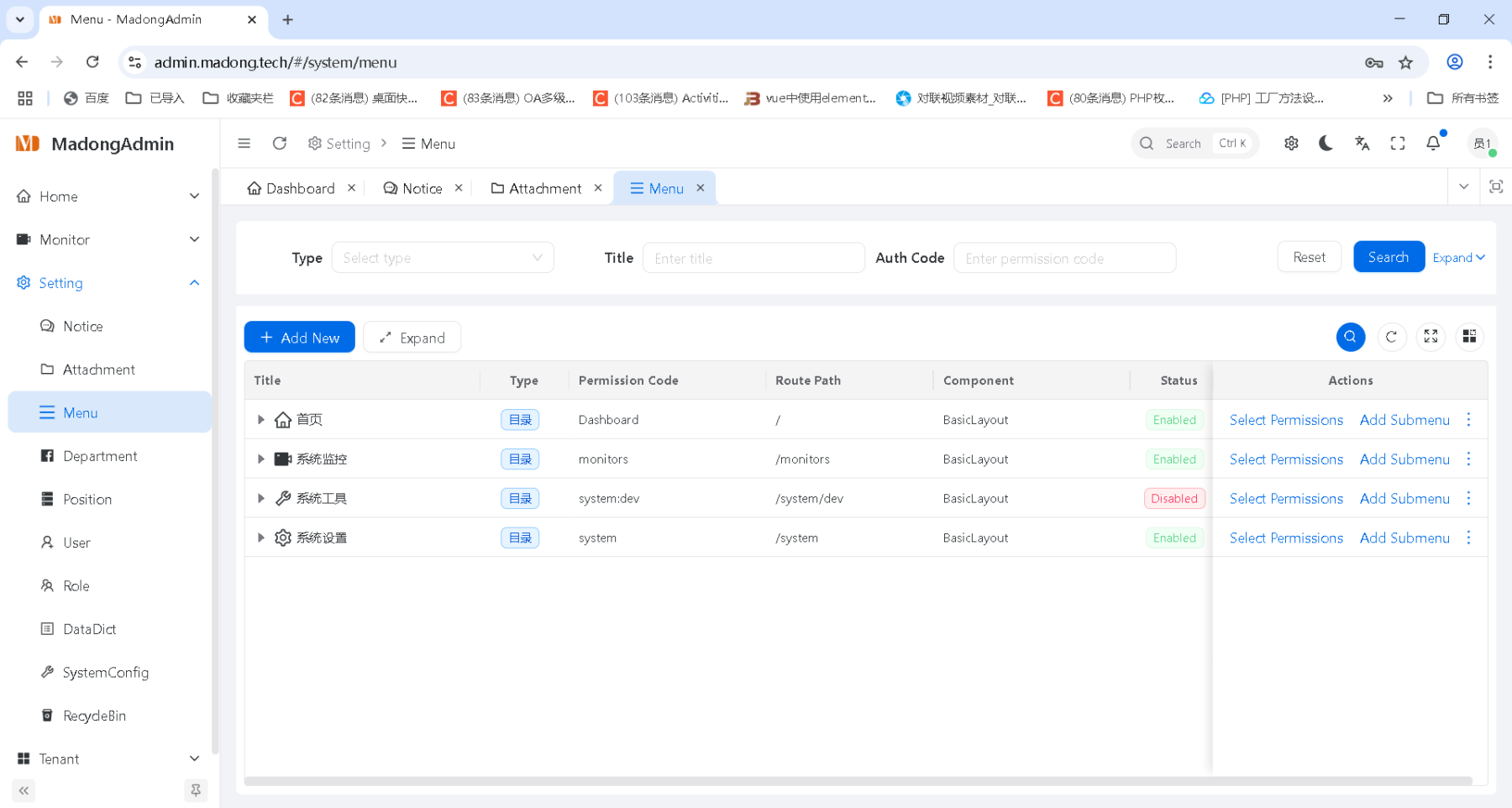Add Submenu to 系统工具 row

coord(1404,498)
